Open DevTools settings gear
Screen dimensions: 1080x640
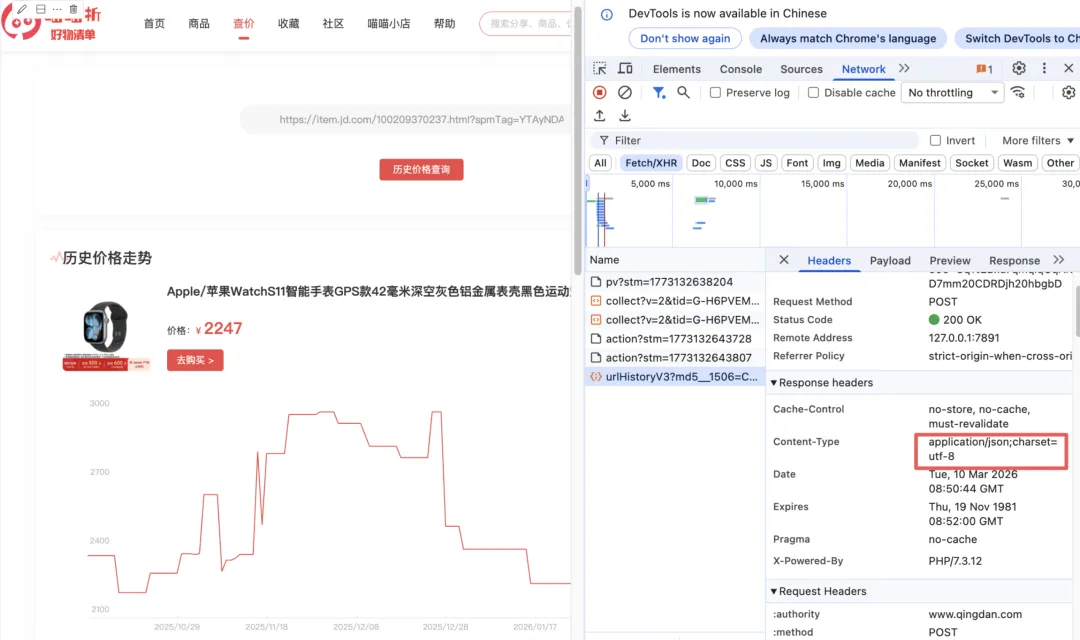(1019, 68)
